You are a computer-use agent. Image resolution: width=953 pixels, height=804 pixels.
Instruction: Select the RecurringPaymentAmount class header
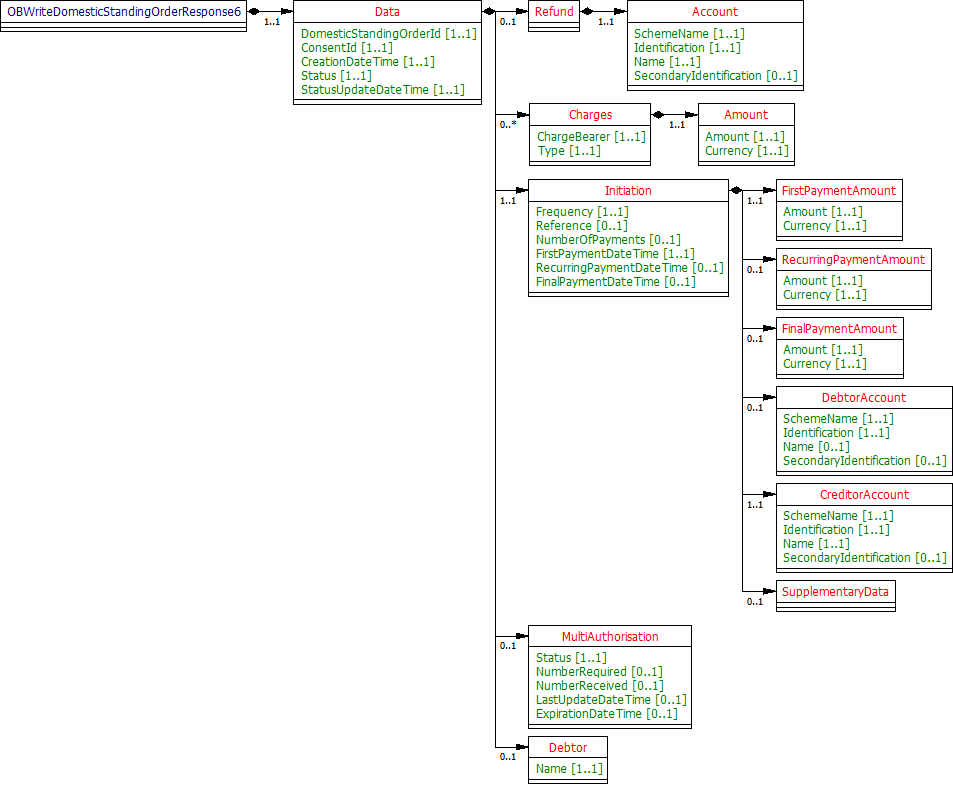(853, 259)
